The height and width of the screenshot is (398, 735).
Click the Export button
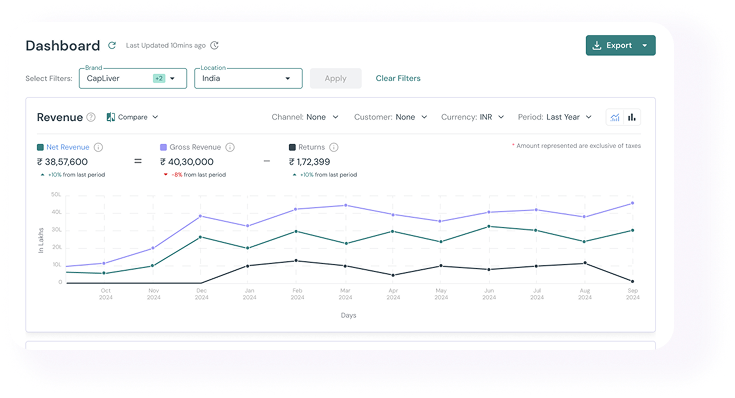pos(620,45)
